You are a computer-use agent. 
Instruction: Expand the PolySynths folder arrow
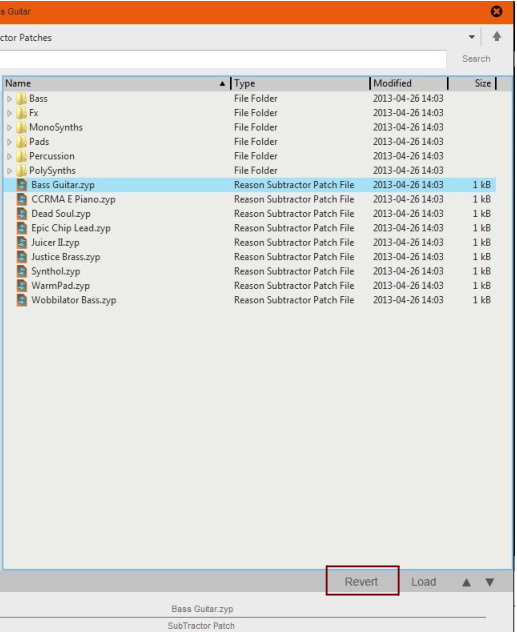9,171
